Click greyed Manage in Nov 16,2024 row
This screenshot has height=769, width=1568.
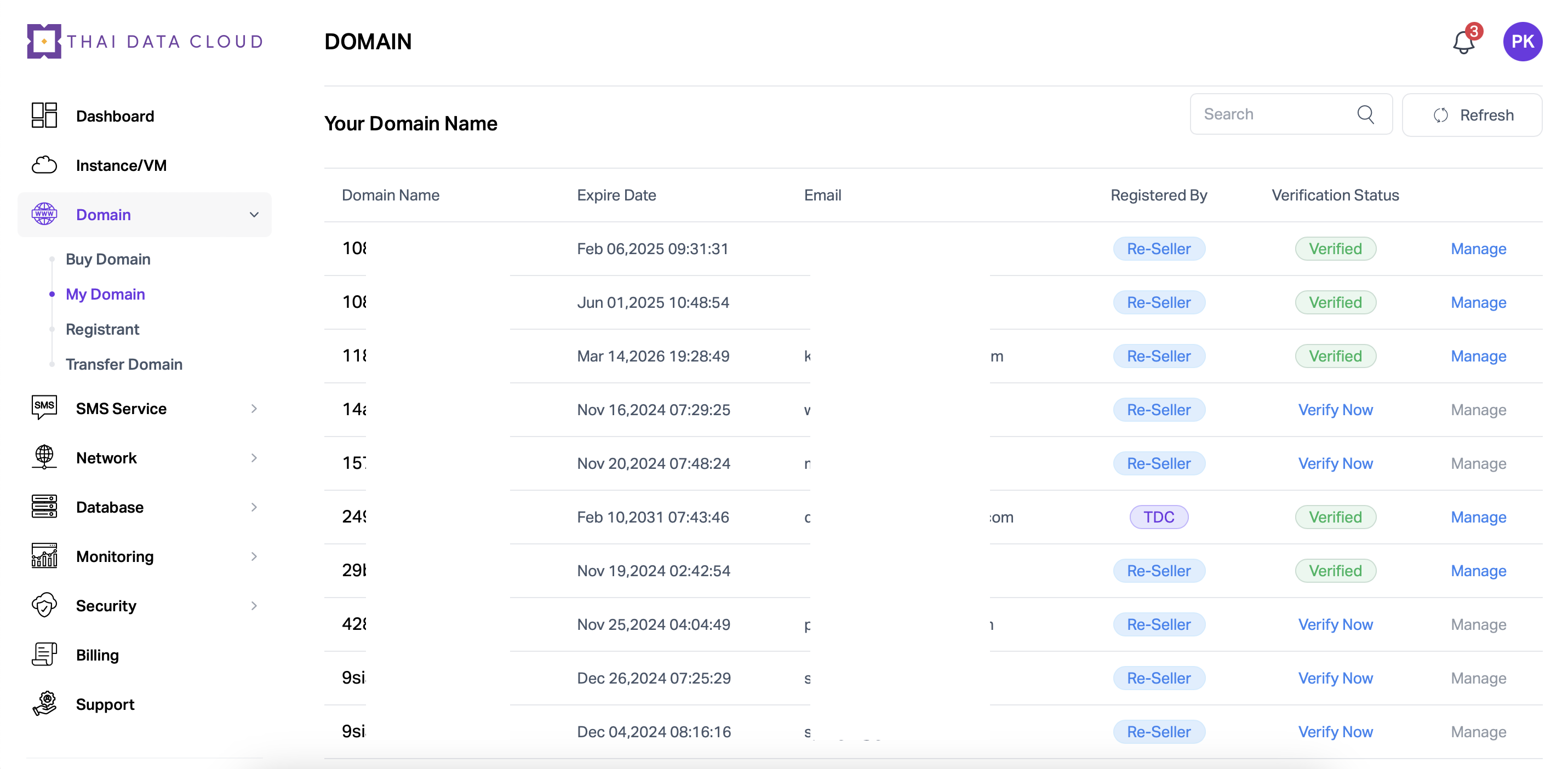point(1478,410)
